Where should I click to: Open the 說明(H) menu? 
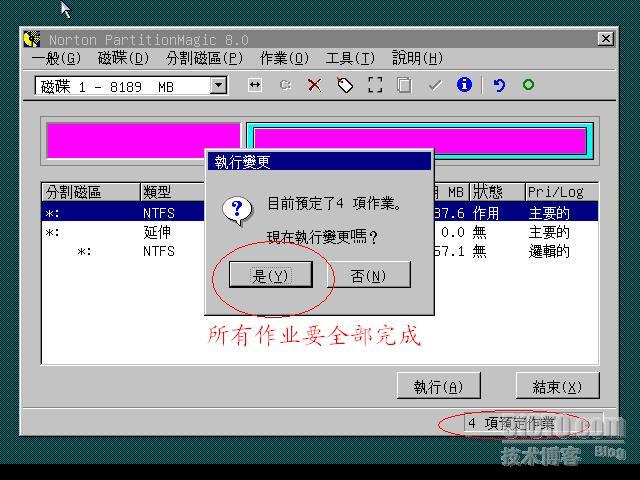click(418, 58)
